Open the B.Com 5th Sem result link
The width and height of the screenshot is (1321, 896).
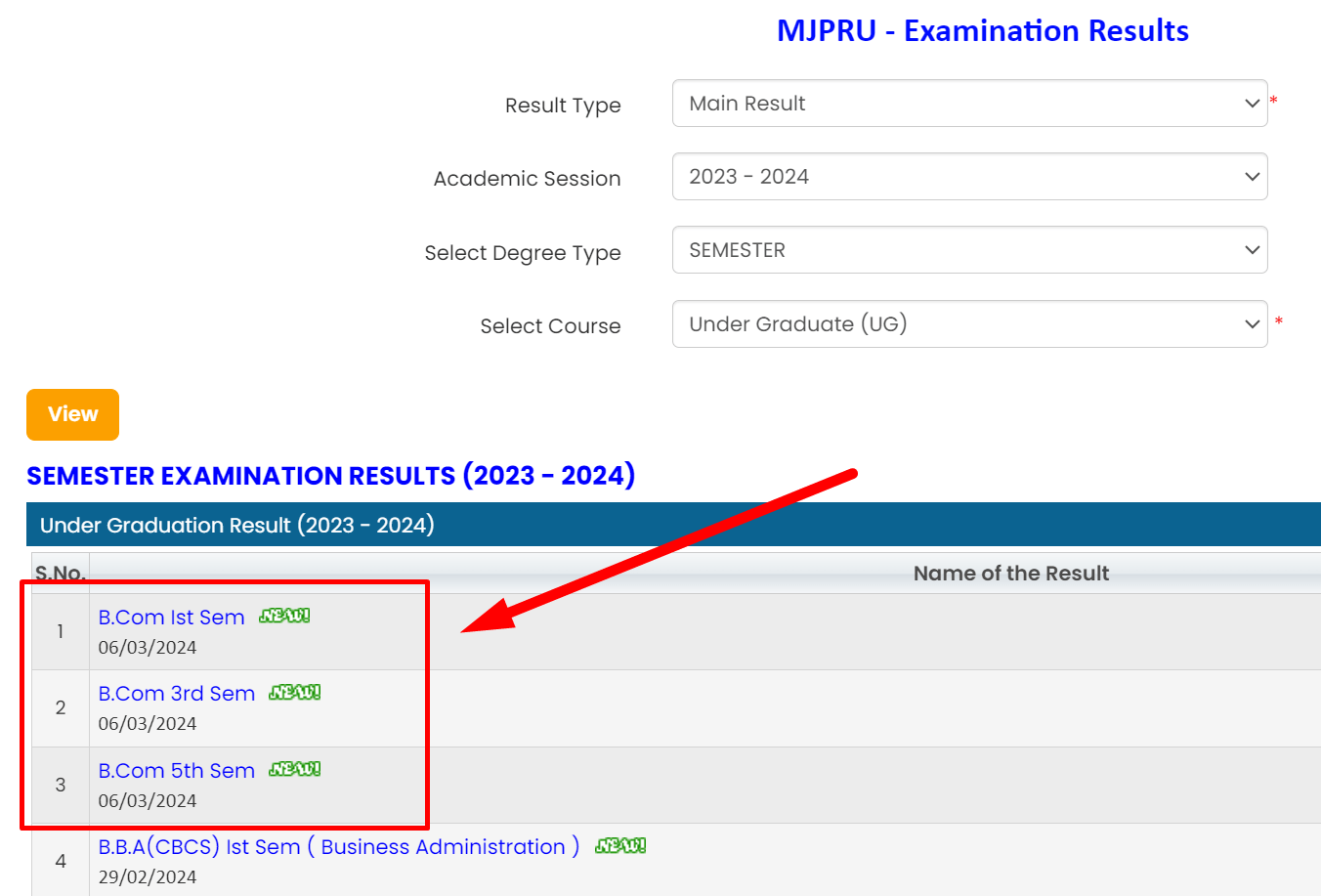coord(176,771)
